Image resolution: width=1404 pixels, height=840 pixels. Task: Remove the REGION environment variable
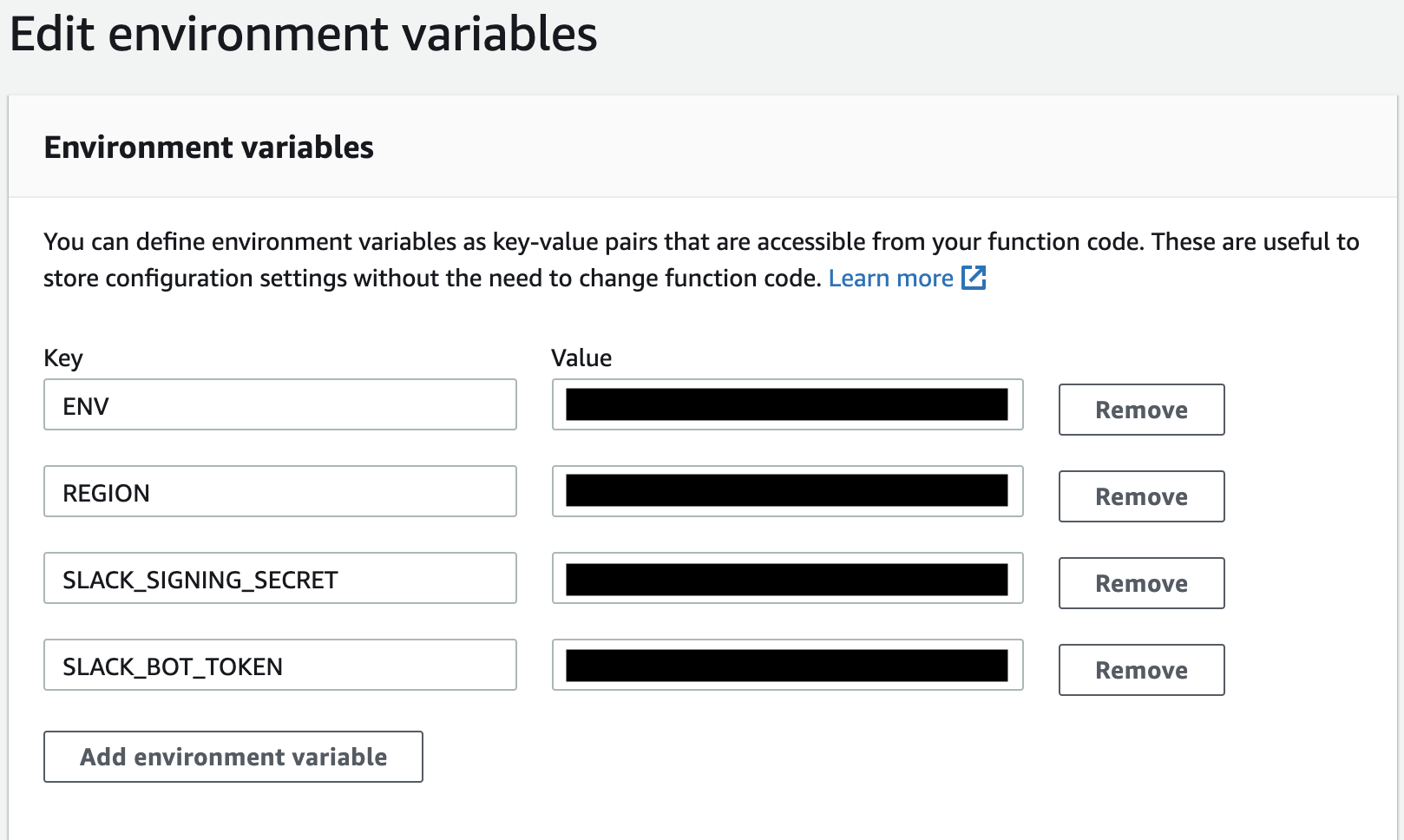tap(1141, 496)
